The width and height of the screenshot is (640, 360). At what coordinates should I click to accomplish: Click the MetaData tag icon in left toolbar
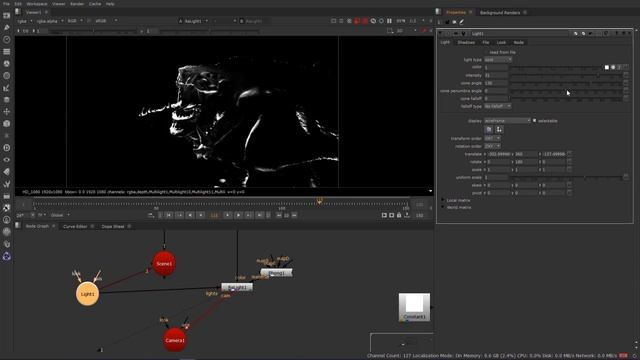coord(7,172)
